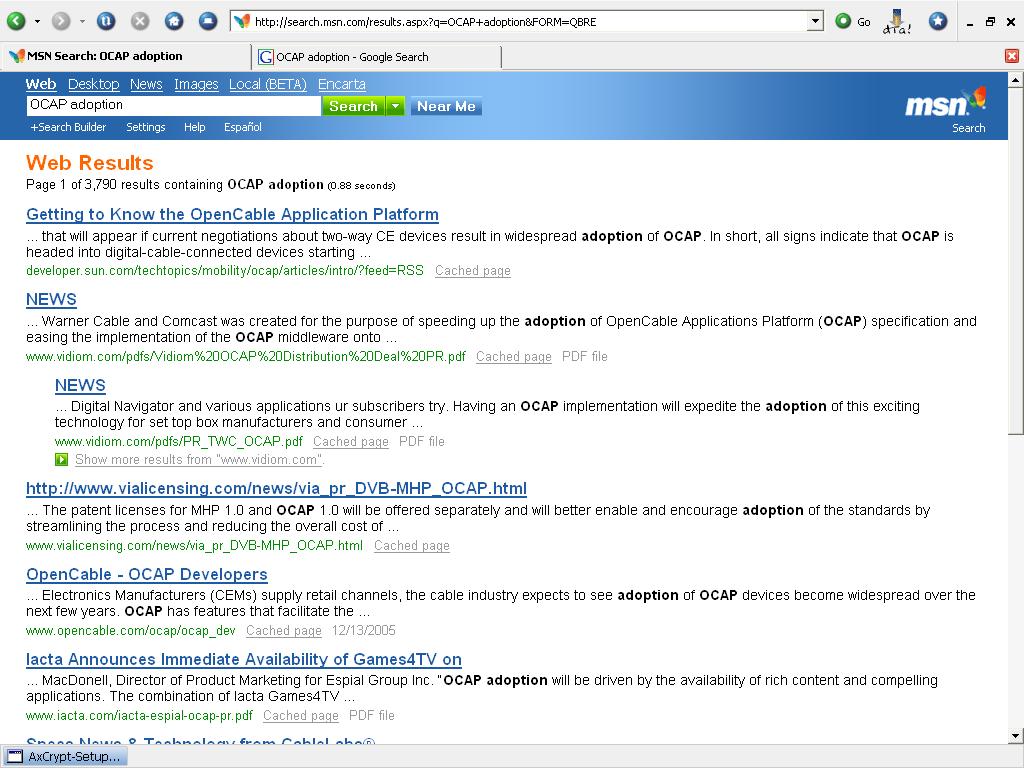Minimize the browser window

pos(970,22)
